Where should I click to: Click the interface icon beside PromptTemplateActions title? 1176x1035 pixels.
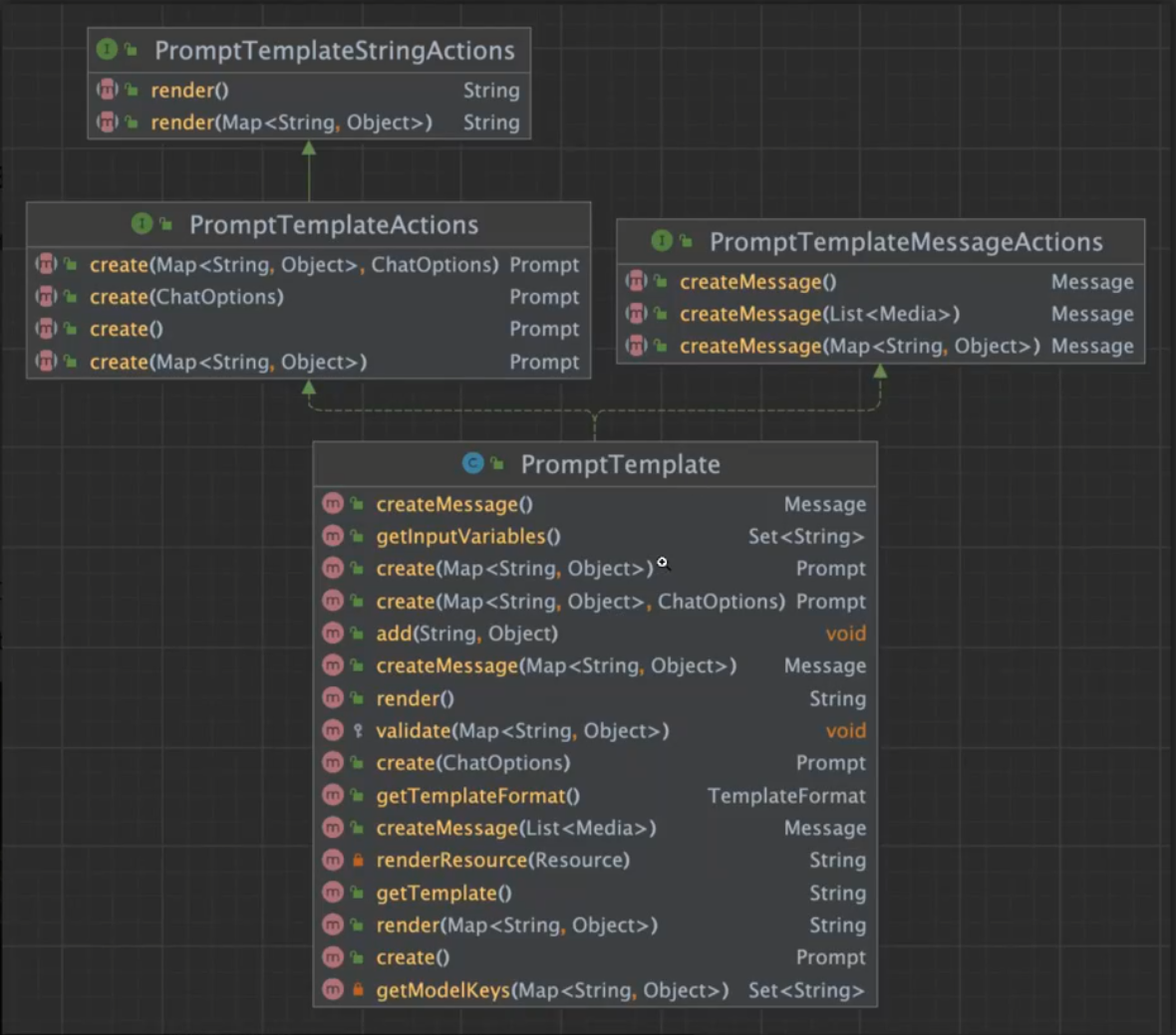(x=143, y=224)
